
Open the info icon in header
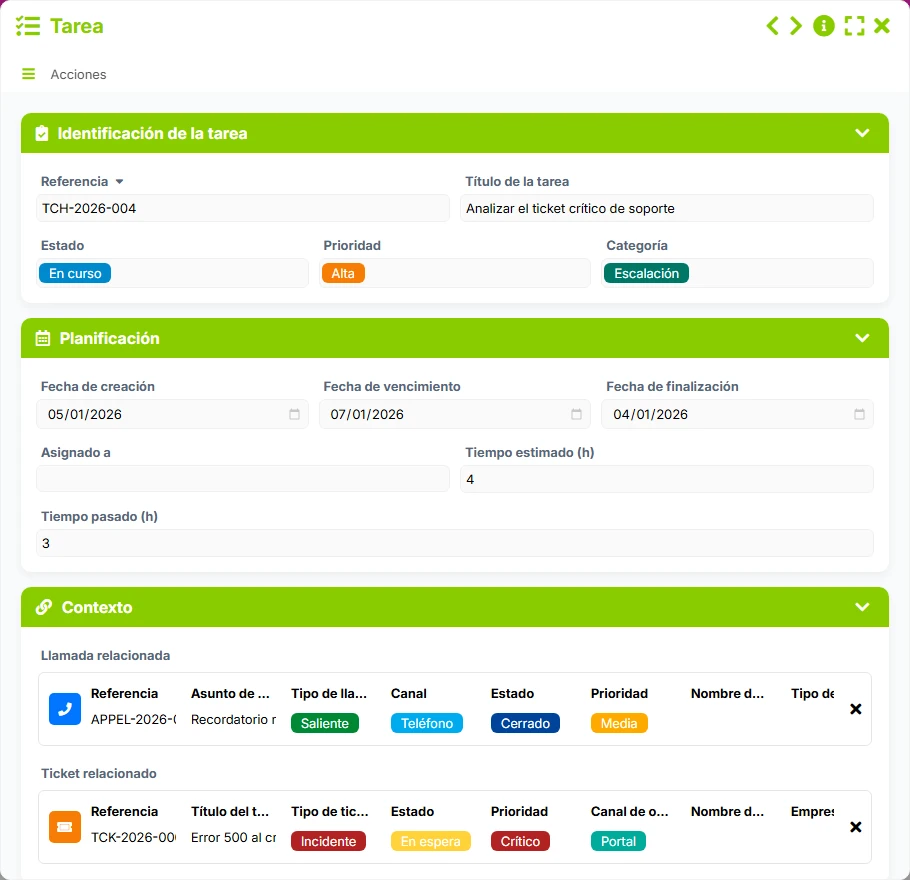(824, 26)
